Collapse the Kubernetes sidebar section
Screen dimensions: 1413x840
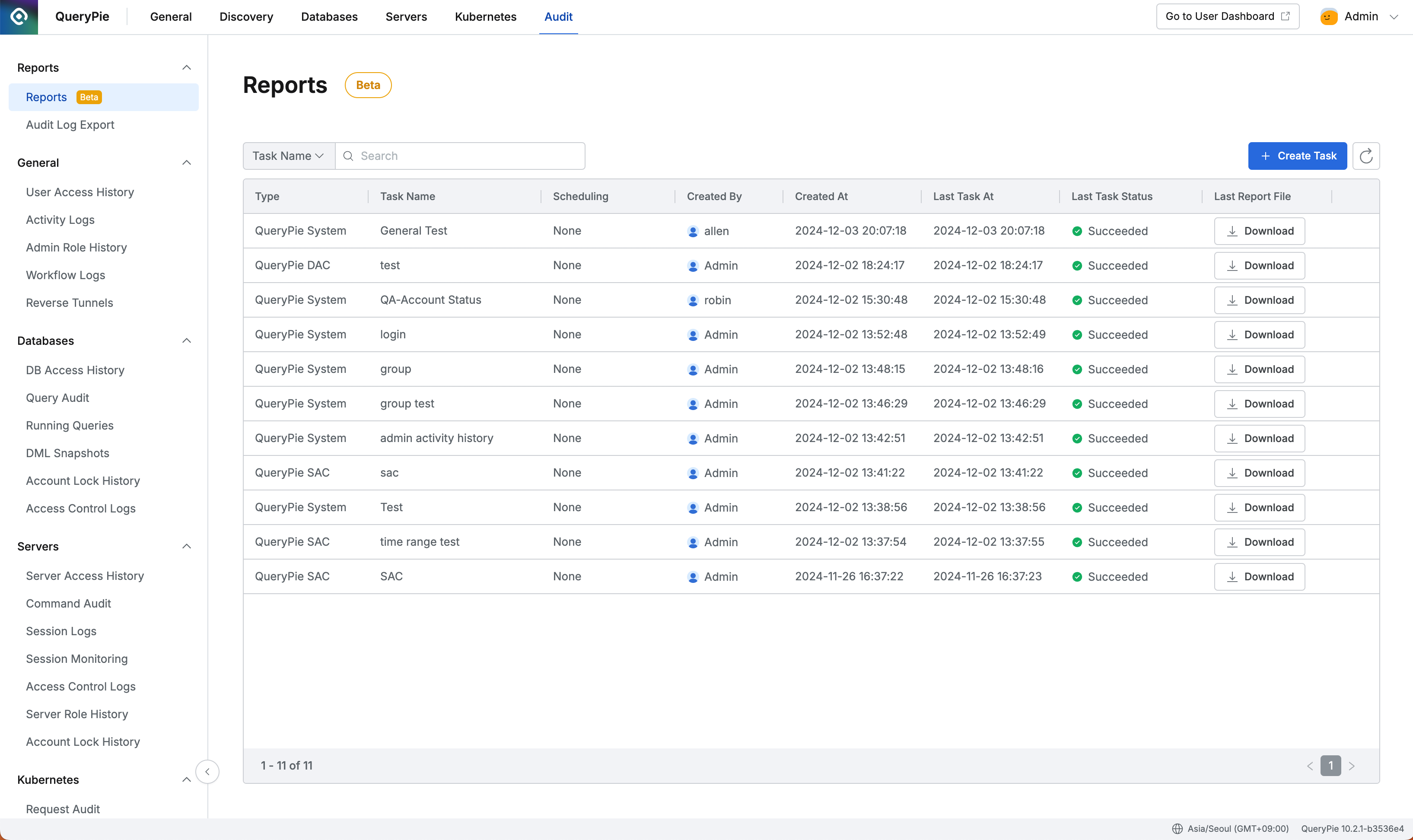(186, 780)
